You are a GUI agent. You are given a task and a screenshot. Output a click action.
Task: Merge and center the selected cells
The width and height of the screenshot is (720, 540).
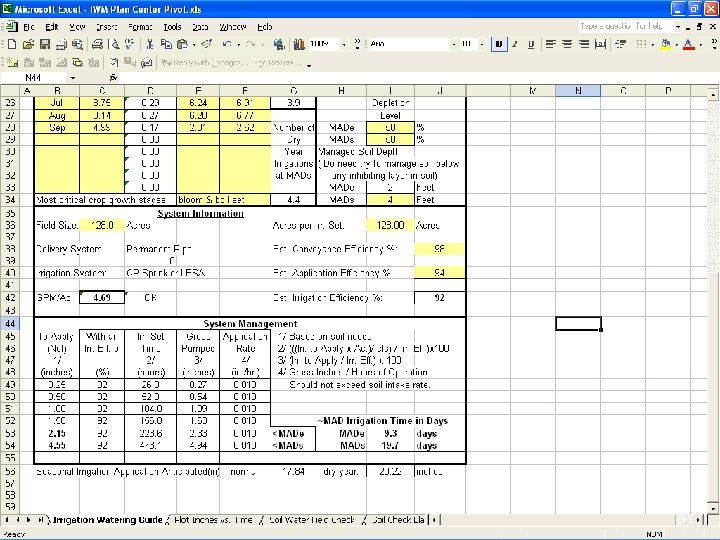pyautogui.click(x=600, y=44)
